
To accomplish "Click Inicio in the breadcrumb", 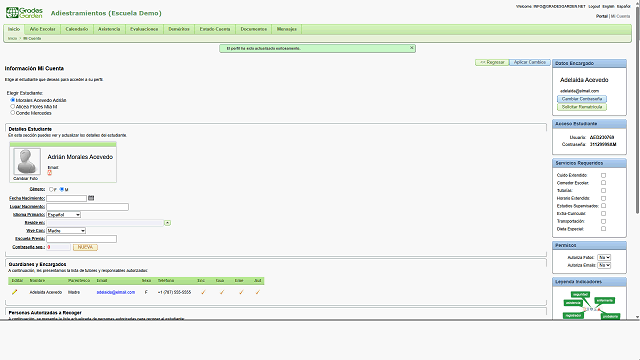I will point(12,38).
